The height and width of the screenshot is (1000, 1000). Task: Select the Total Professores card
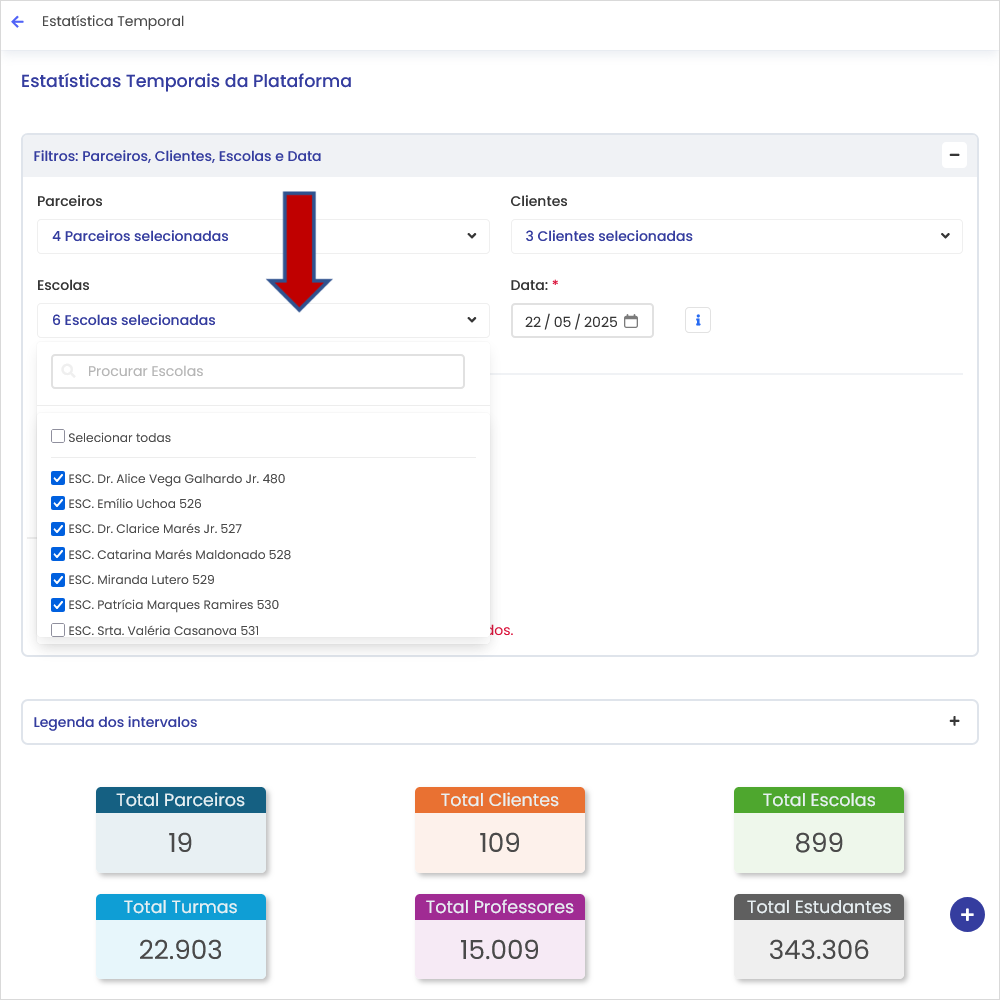[500, 936]
